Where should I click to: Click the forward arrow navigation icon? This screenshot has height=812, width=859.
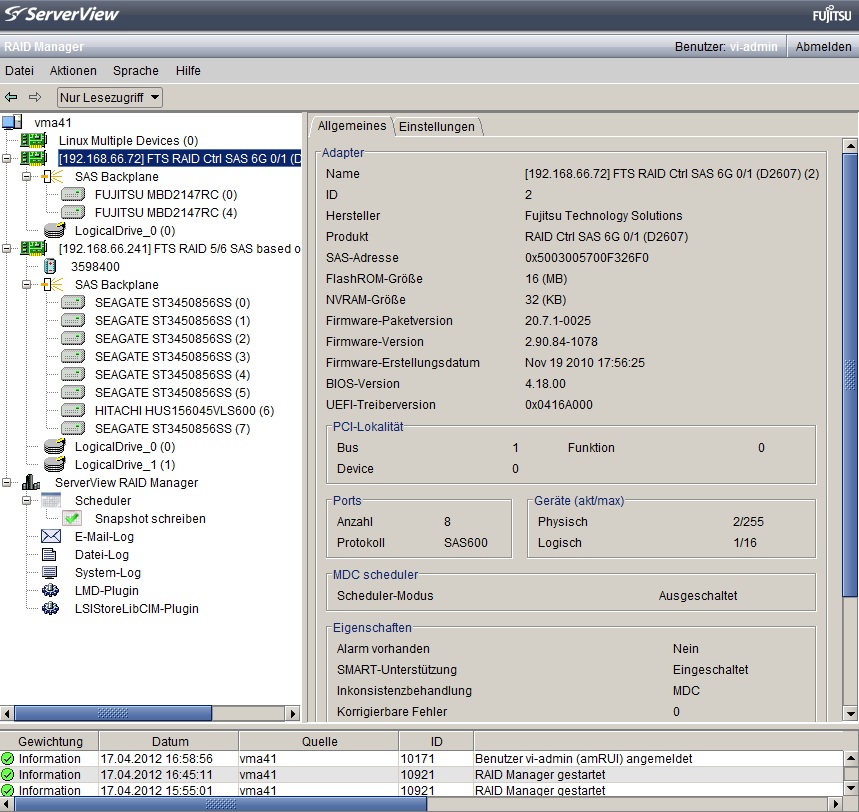tap(35, 97)
